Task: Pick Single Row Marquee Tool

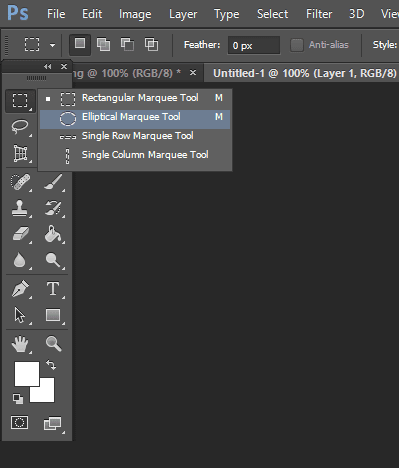Action: pyautogui.click(x=135, y=136)
